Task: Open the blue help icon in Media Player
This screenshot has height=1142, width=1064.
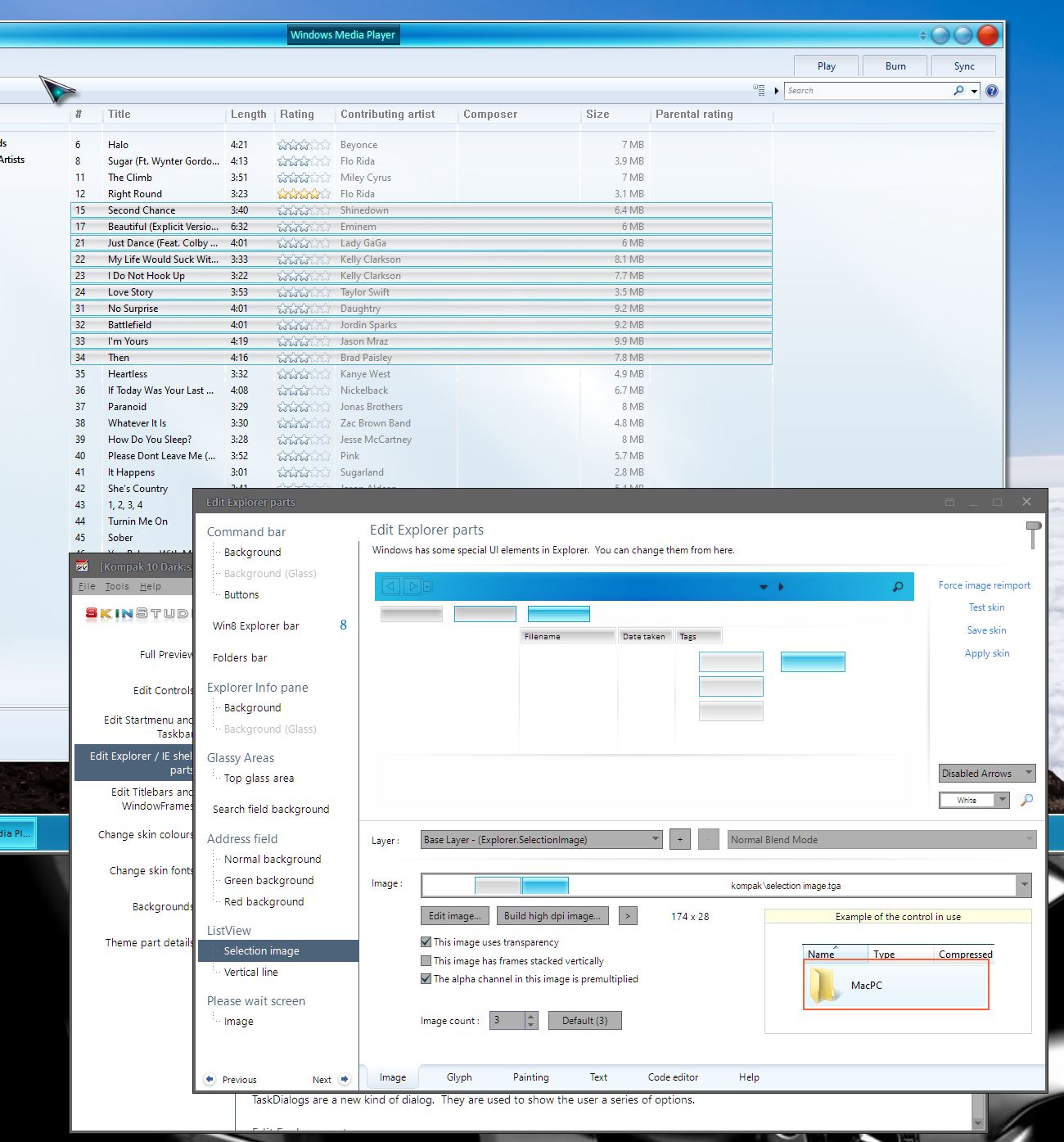Action: (x=992, y=91)
